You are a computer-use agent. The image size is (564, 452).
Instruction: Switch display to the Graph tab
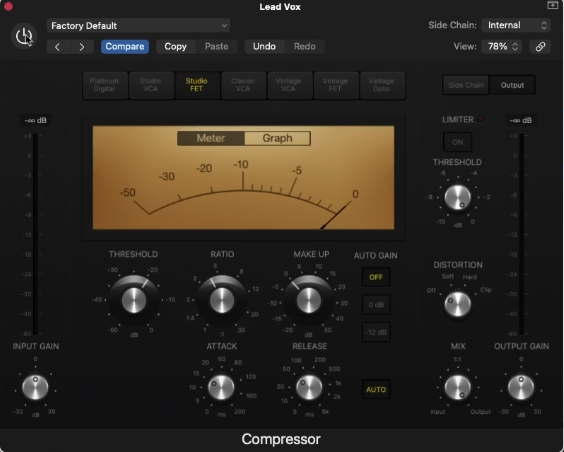277,138
